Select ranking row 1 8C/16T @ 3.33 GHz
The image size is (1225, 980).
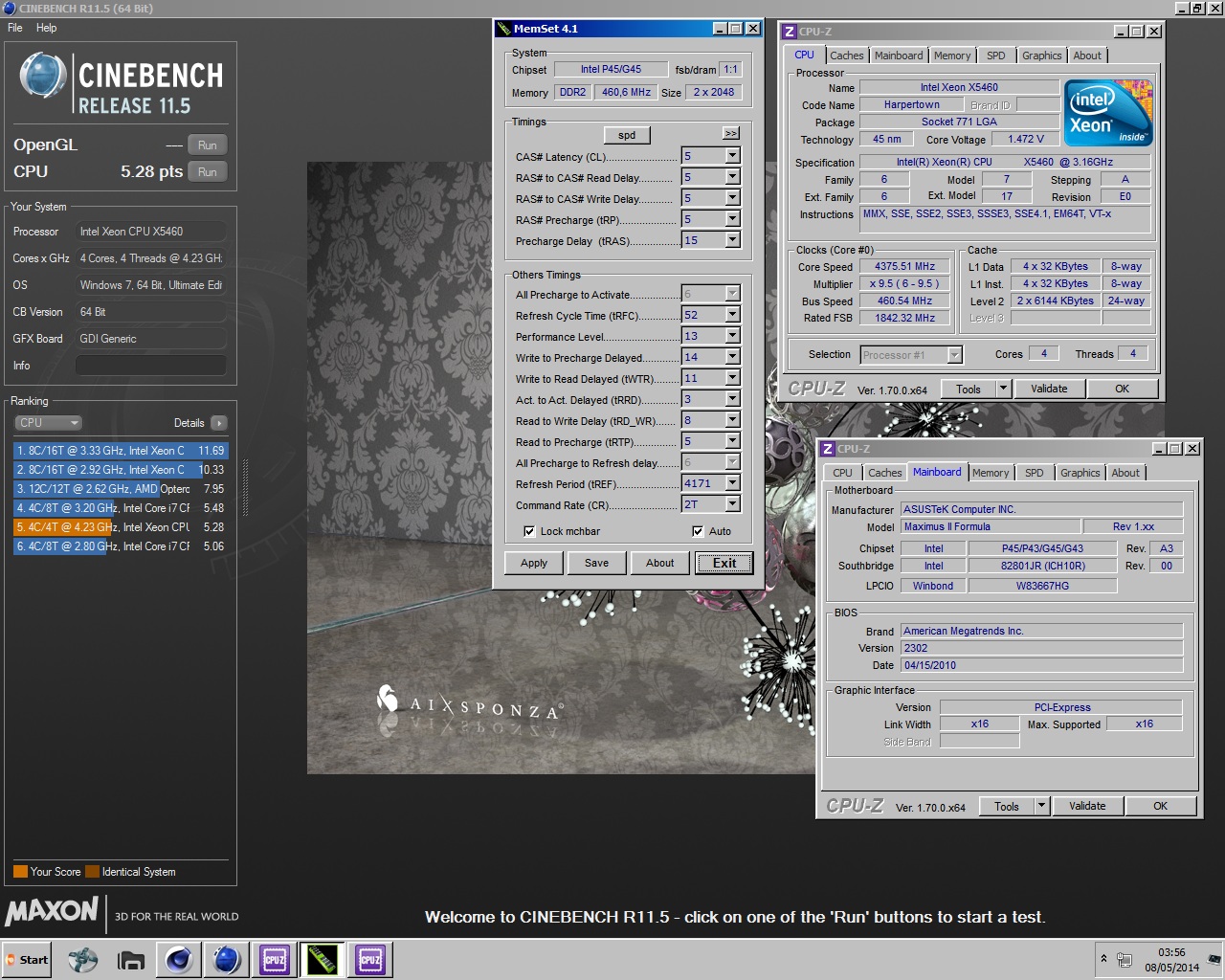coord(121,451)
